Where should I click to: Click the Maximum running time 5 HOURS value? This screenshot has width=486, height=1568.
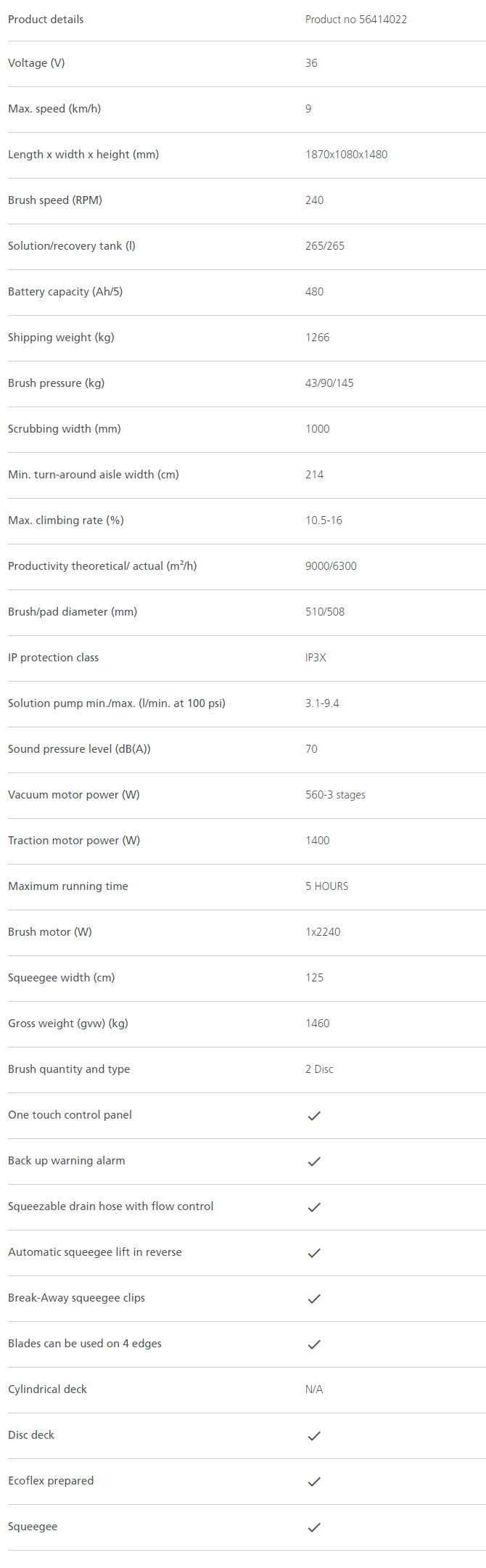pos(326,886)
